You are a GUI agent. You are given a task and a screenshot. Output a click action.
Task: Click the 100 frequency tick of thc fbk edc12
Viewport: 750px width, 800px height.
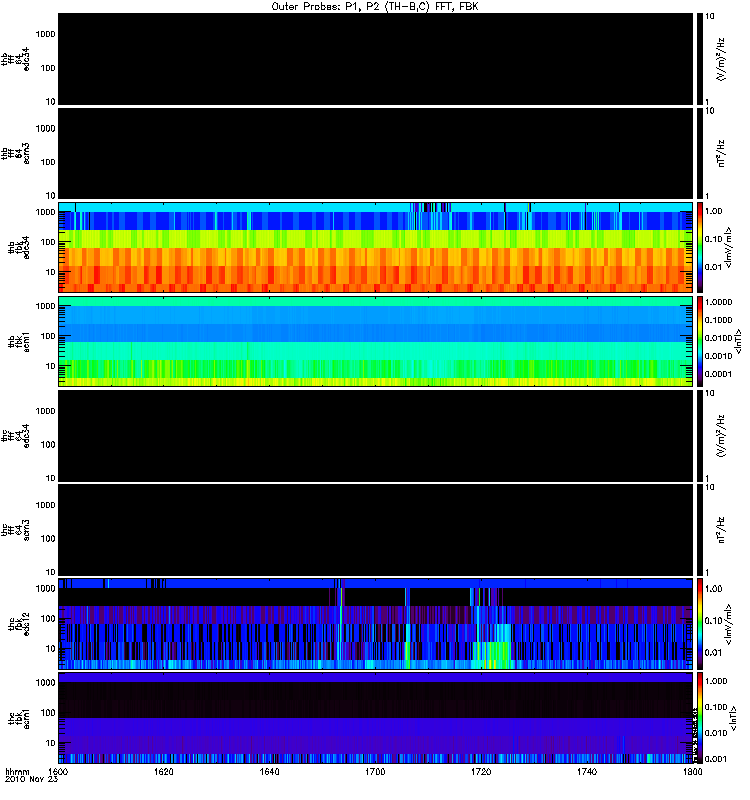click(47, 619)
